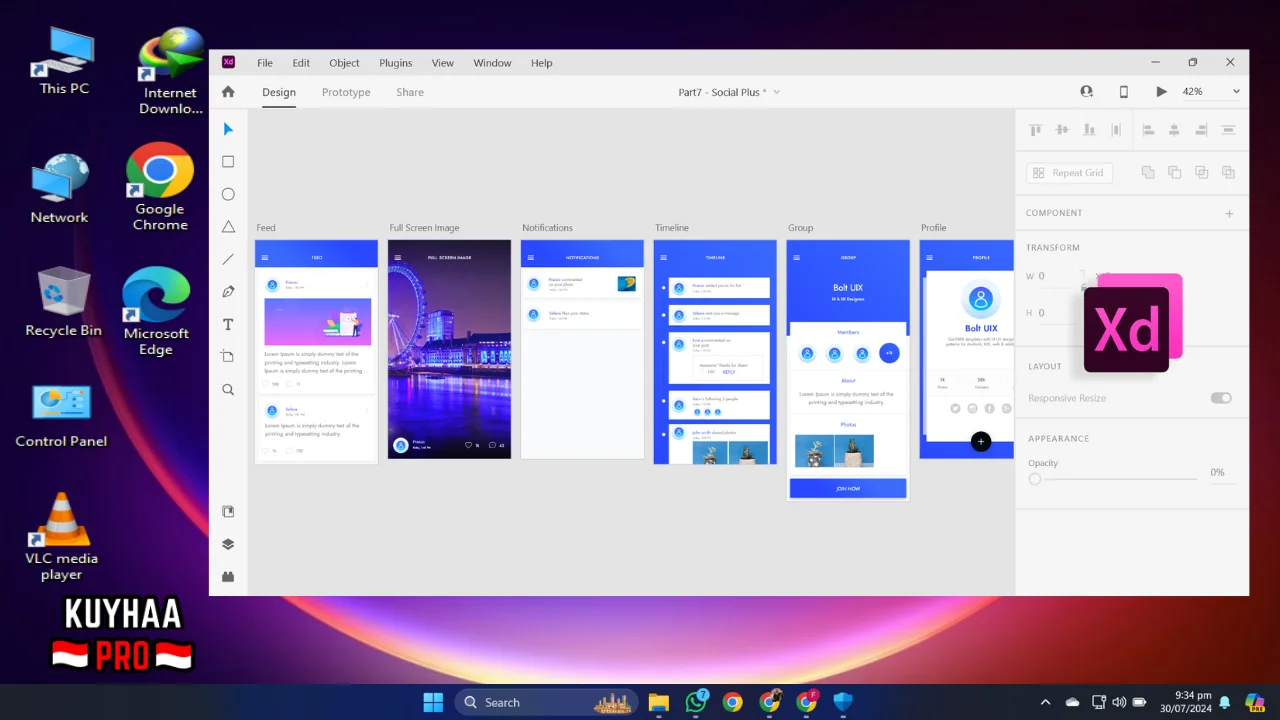Open the Libraries panel icon
This screenshot has width=1280, height=720.
(228, 512)
